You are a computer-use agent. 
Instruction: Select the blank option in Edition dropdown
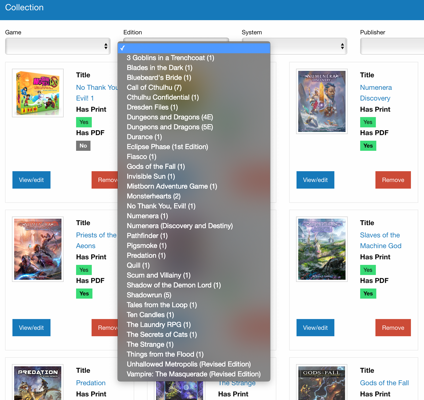194,48
